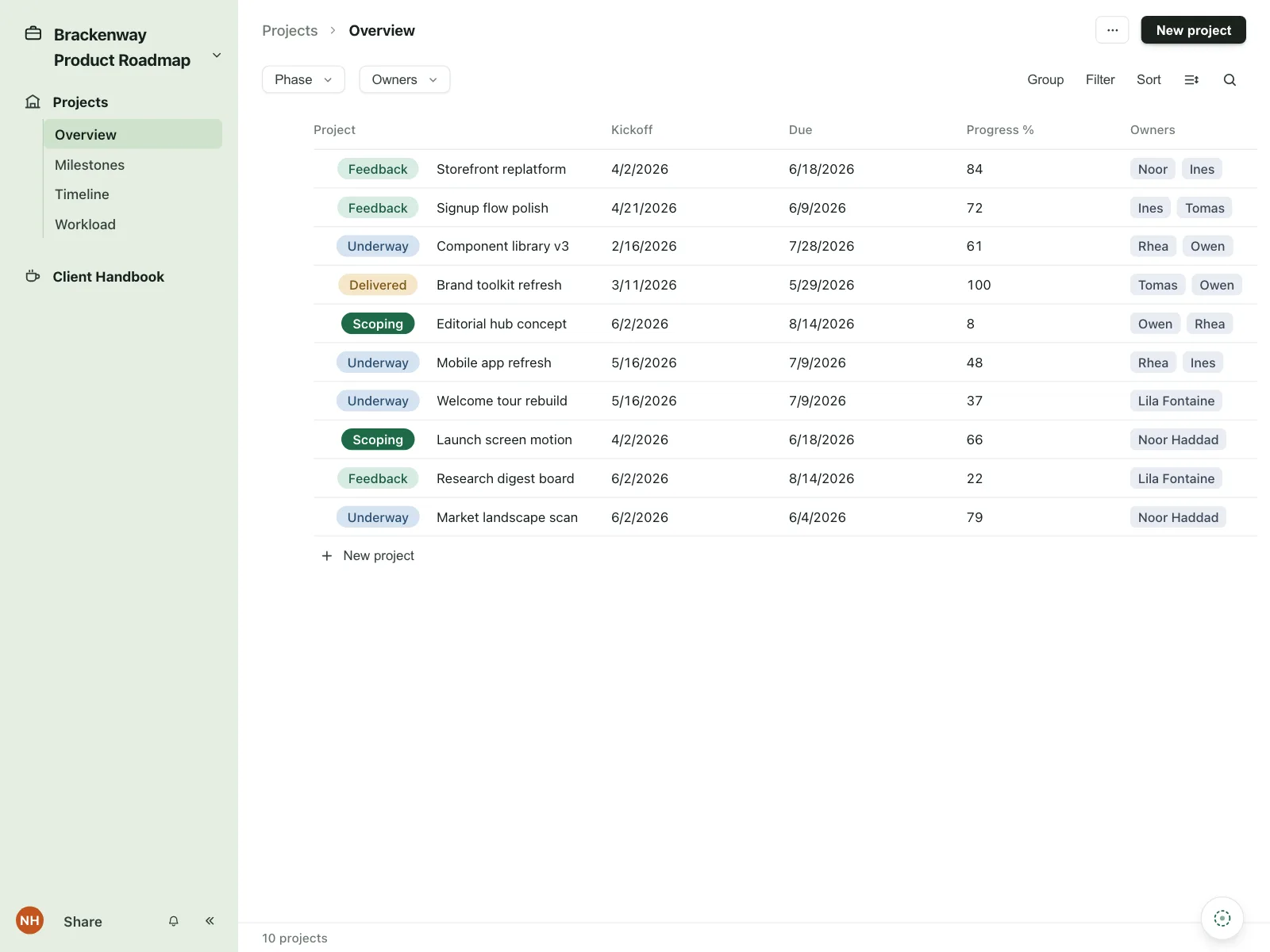This screenshot has height=952, width=1270.
Task: Click the Client Handbook mug icon
Action: pos(33,276)
